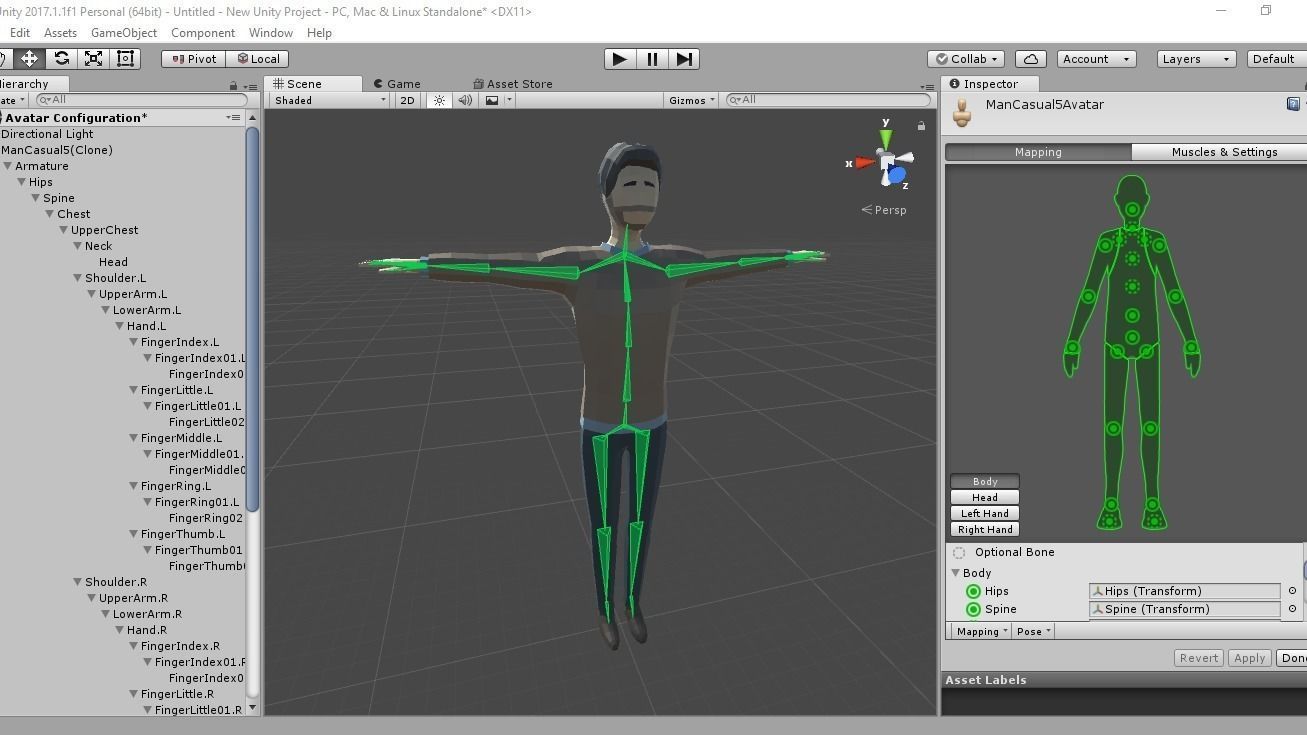The image size is (1307, 735).
Task: Toggle scene lighting sun icon
Action: tap(439, 100)
